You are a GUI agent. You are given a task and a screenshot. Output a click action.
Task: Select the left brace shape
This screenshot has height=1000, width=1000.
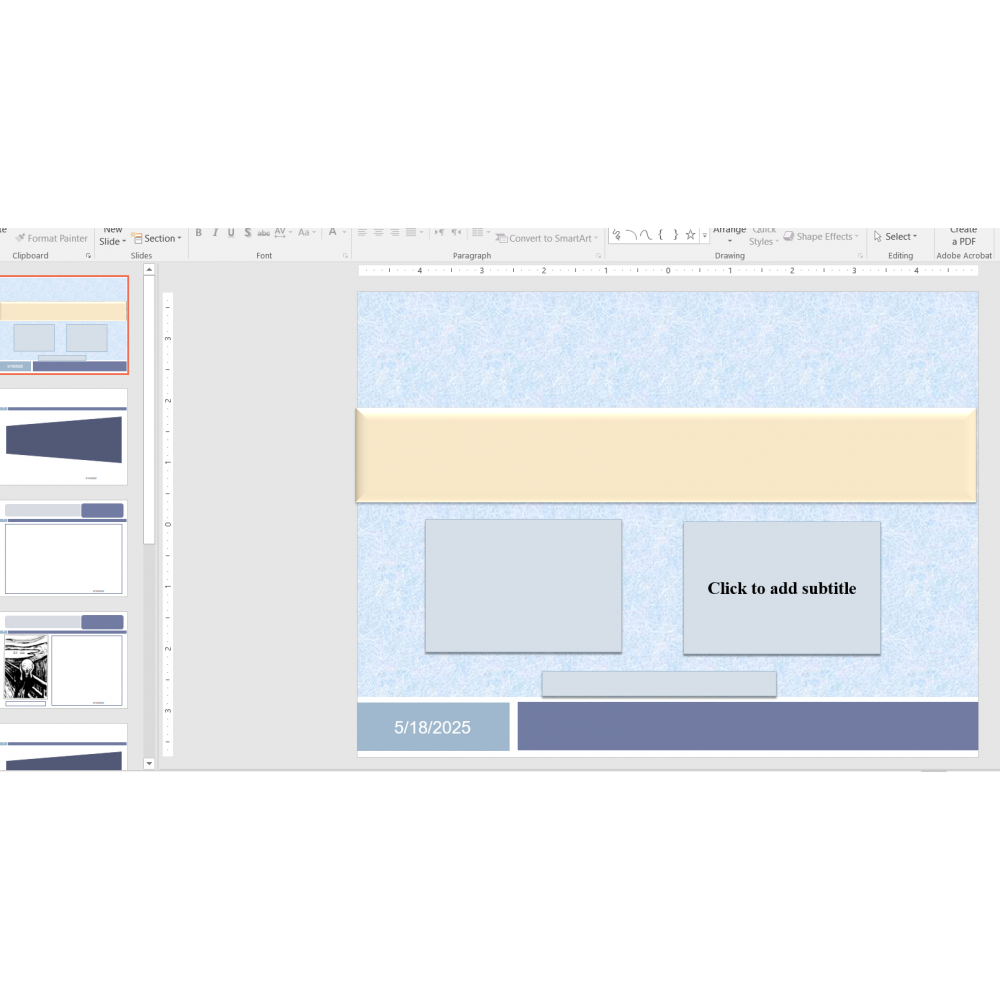[x=660, y=235]
